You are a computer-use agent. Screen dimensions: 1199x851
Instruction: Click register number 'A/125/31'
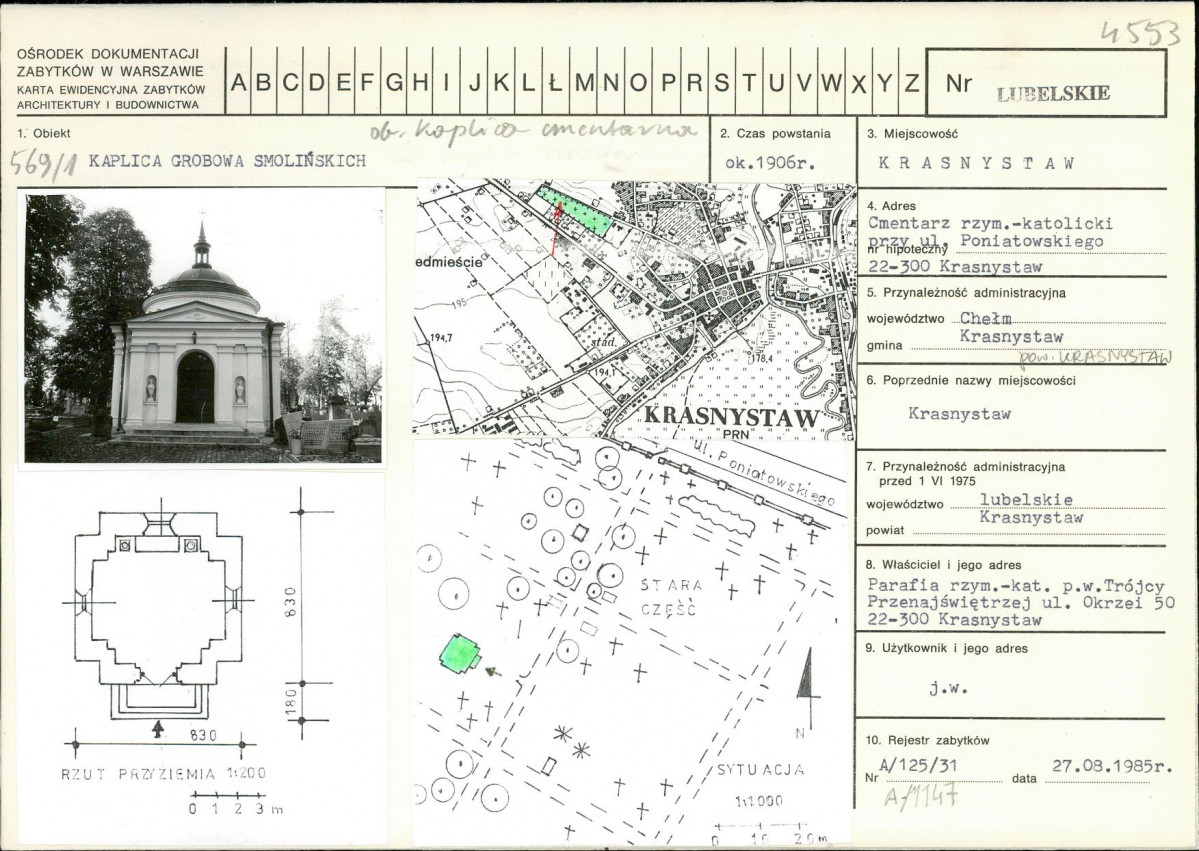pos(918,765)
